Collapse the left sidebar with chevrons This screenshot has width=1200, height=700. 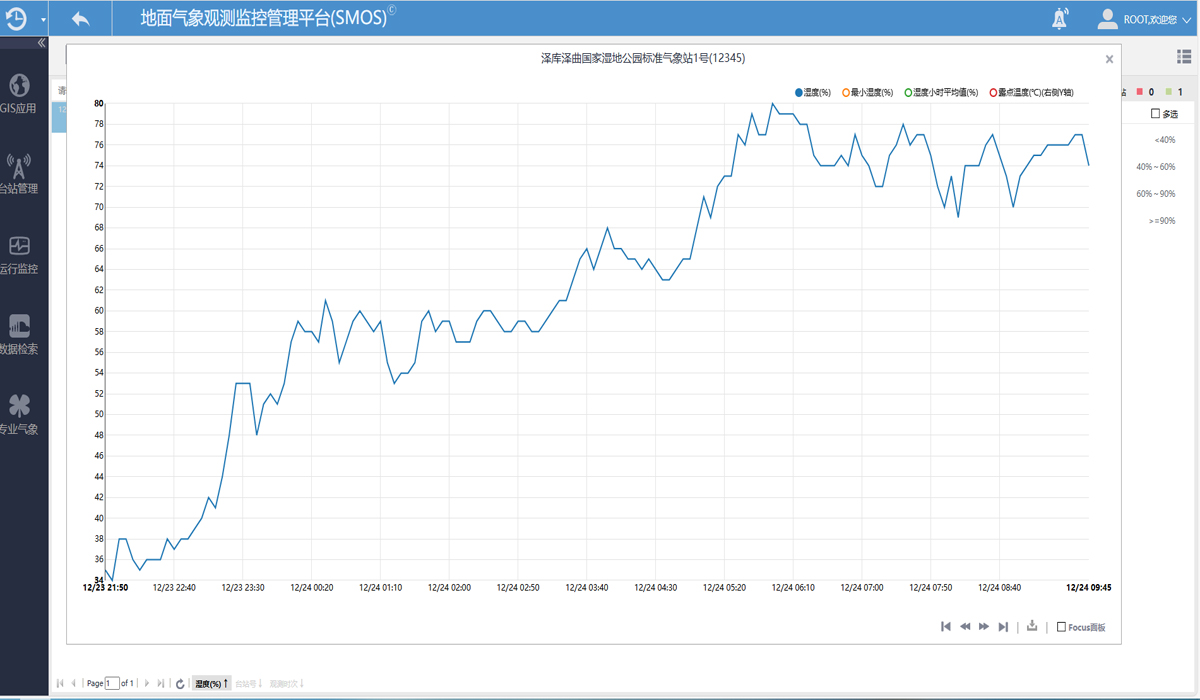click(41, 43)
